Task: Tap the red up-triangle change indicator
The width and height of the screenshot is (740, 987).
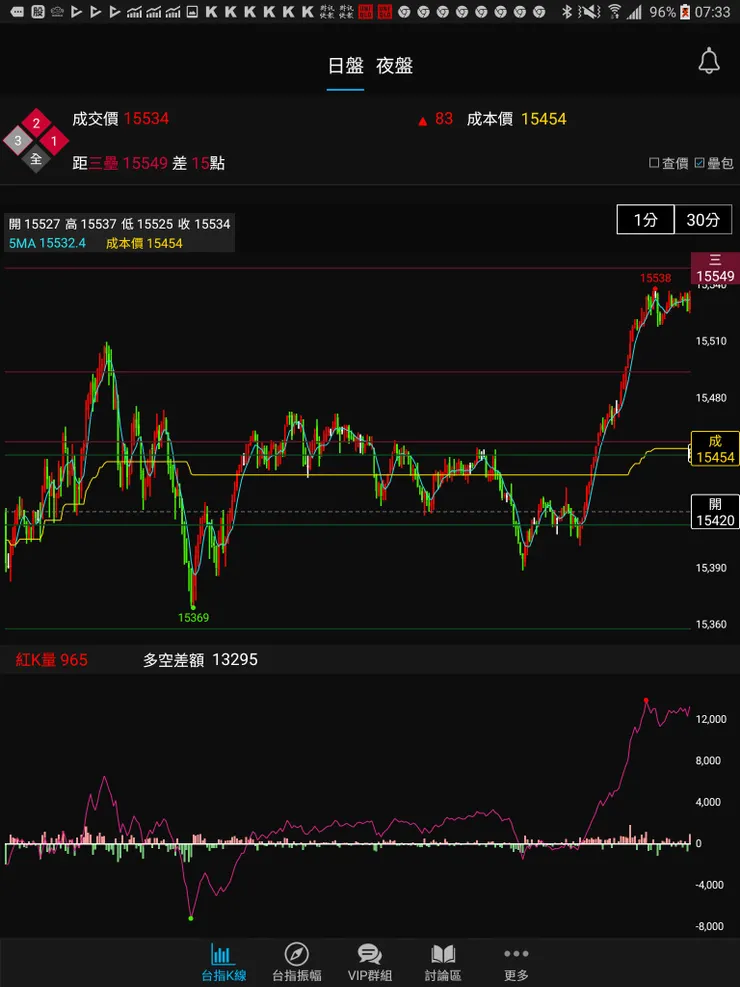Action: click(x=423, y=120)
